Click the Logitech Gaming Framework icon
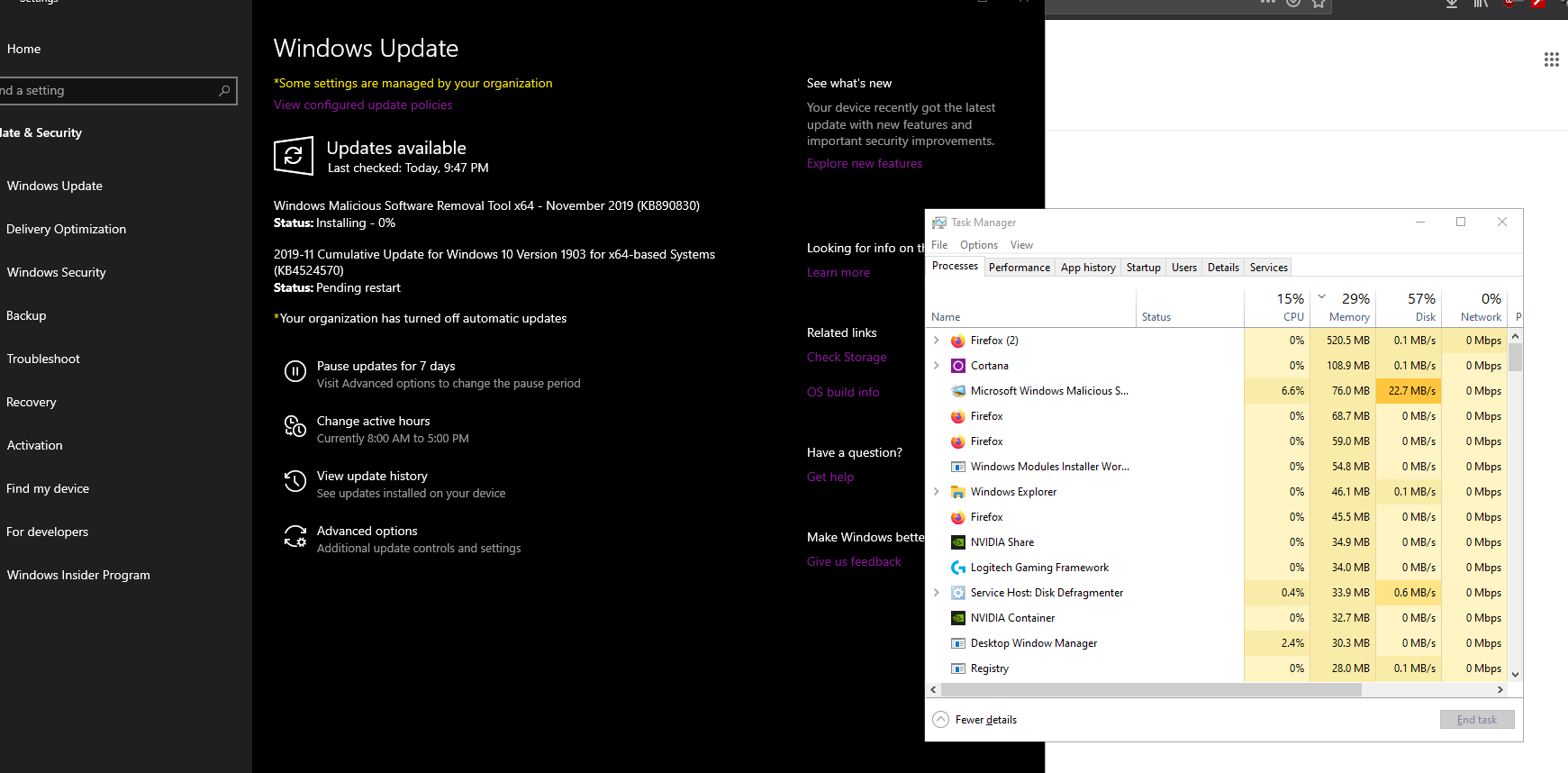Screen dimensions: 1568x773 click(x=958, y=568)
